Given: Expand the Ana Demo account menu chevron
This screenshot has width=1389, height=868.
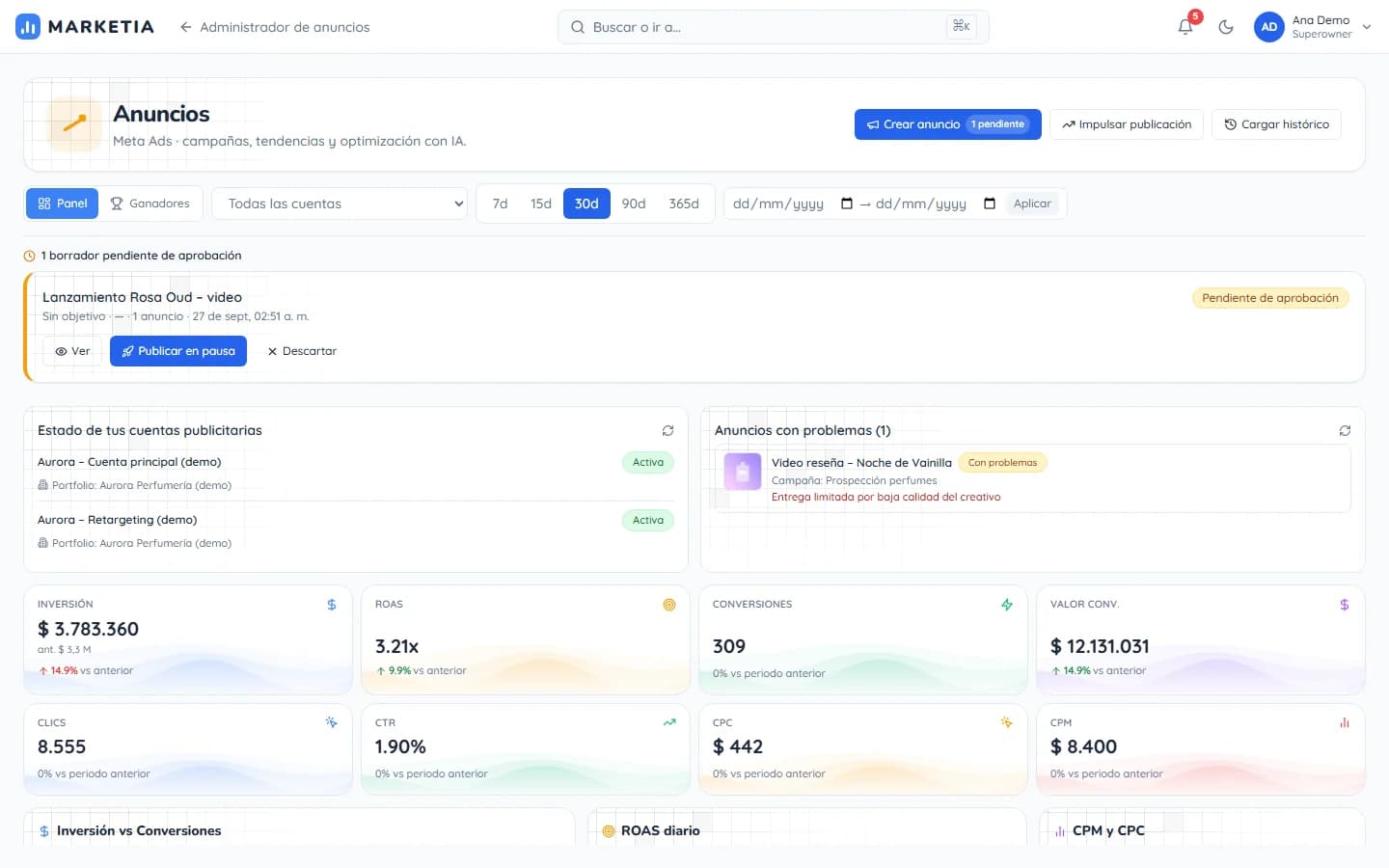Looking at the screenshot, I should [x=1367, y=27].
